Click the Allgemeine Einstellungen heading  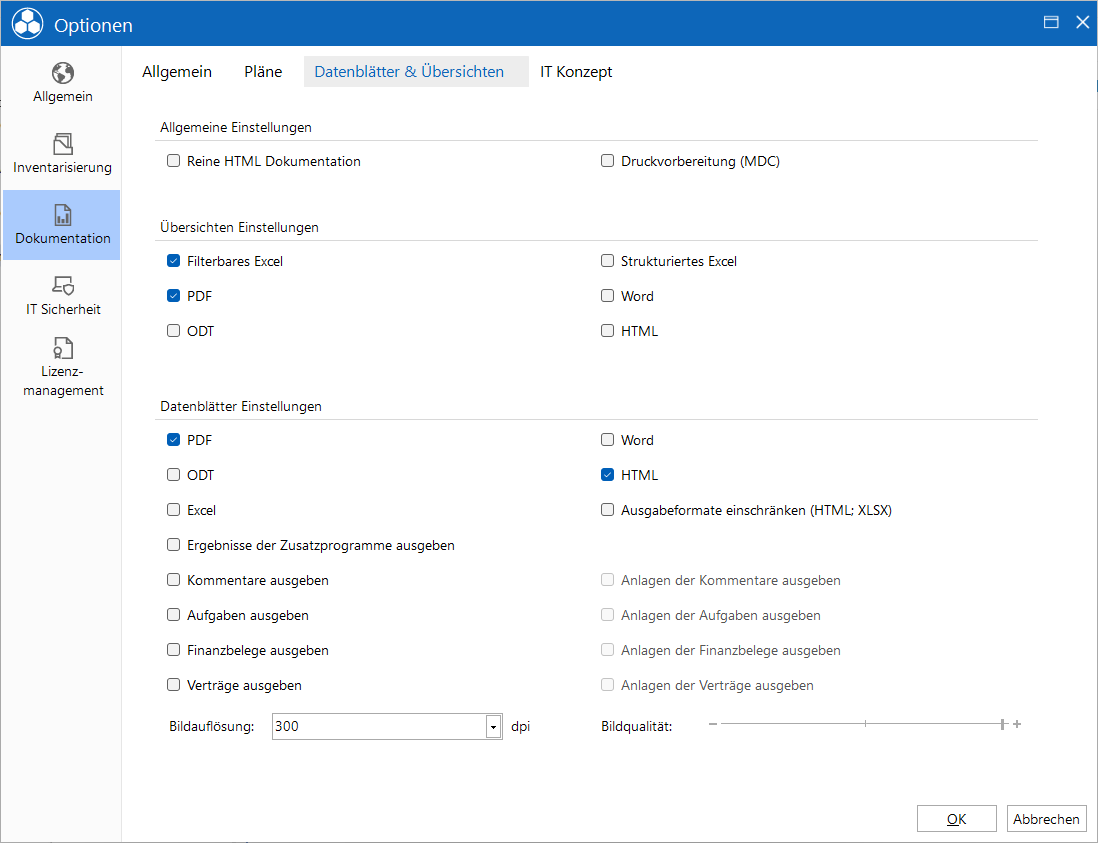pyautogui.click(x=236, y=127)
